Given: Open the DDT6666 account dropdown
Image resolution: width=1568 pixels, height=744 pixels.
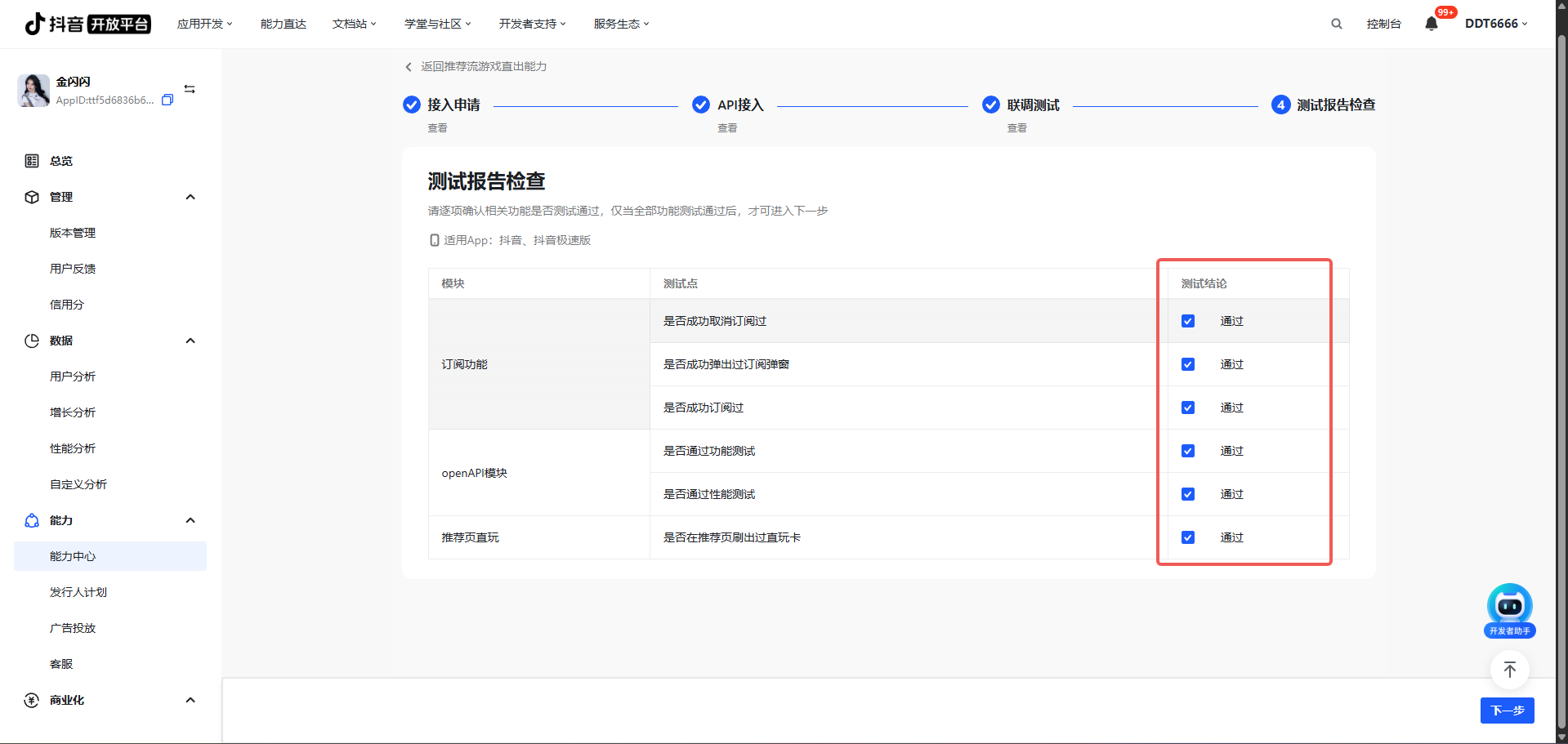Looking at the screenshot, I should click(1495, 24).
